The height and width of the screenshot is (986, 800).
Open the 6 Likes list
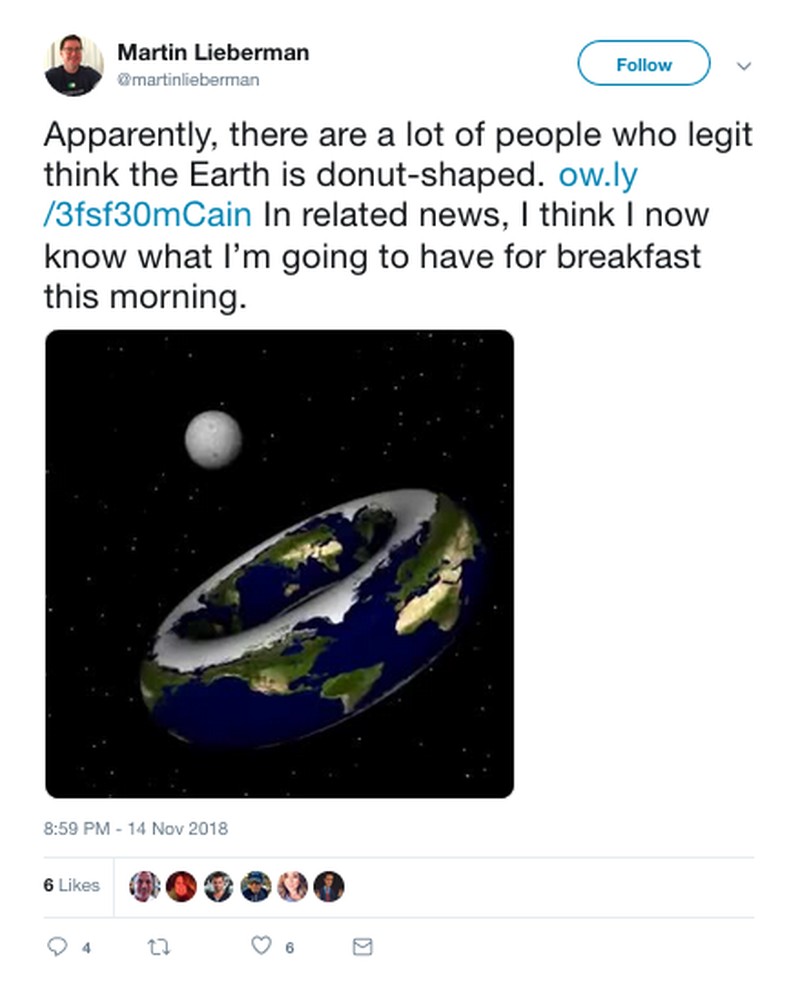[72, 885]
